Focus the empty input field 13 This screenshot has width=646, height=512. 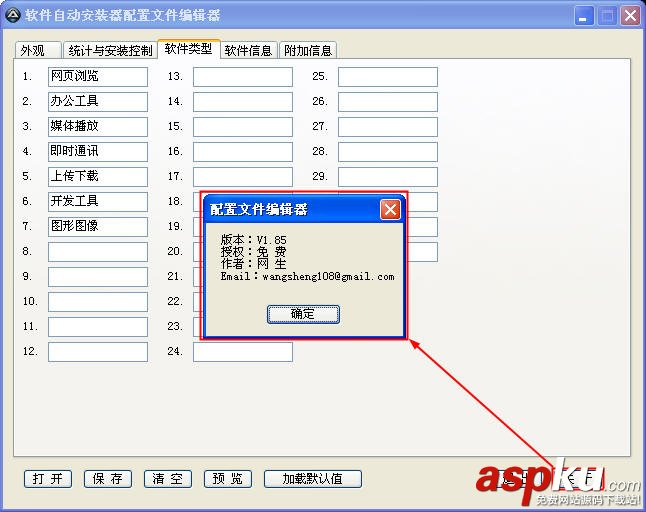(x=243, y=77)
